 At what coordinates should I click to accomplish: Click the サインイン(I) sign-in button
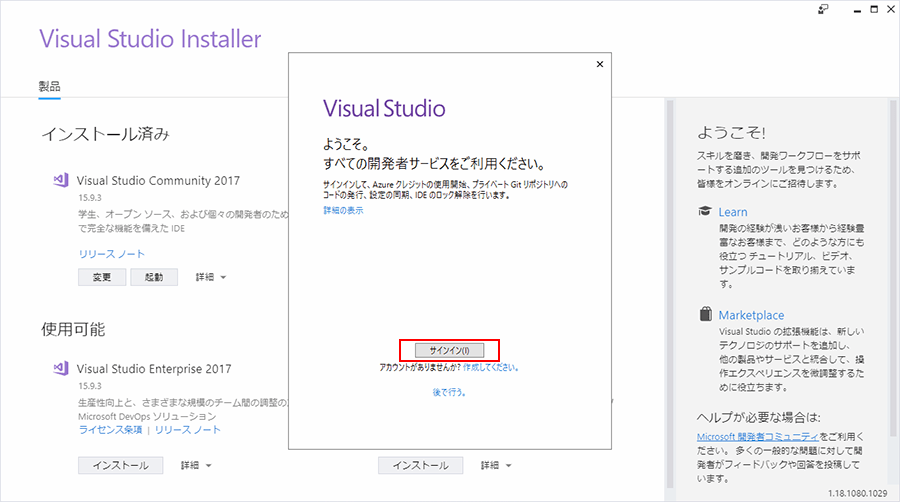[449, 351]
